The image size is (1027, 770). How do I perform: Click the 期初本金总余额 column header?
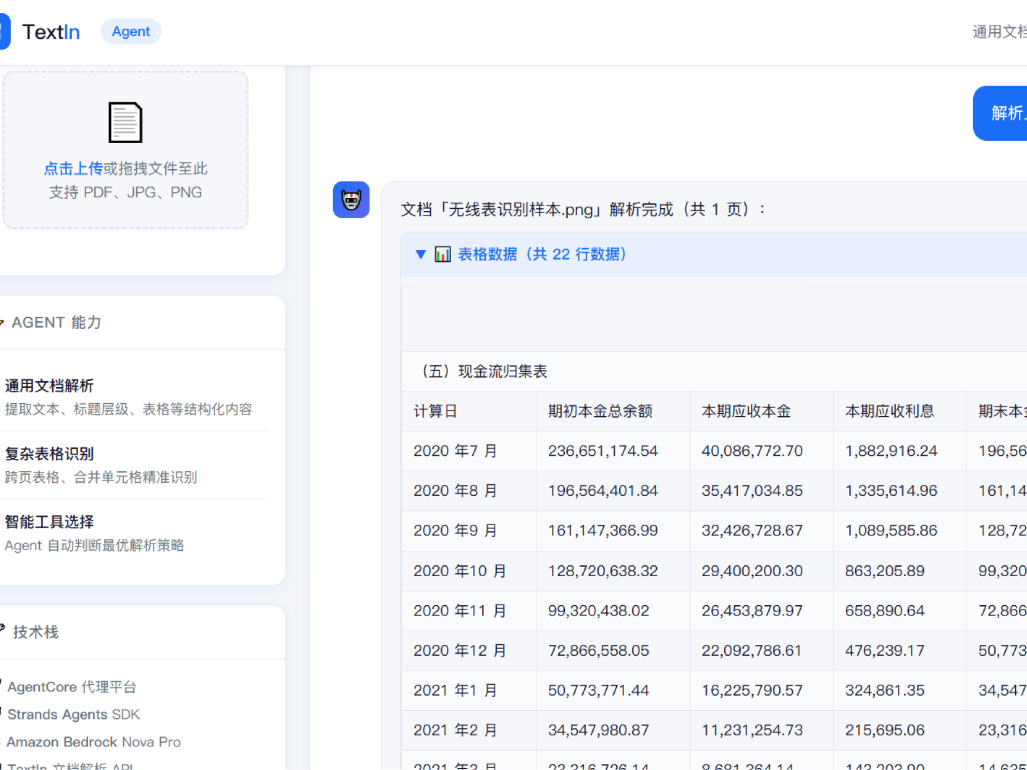tap(600, 411)
